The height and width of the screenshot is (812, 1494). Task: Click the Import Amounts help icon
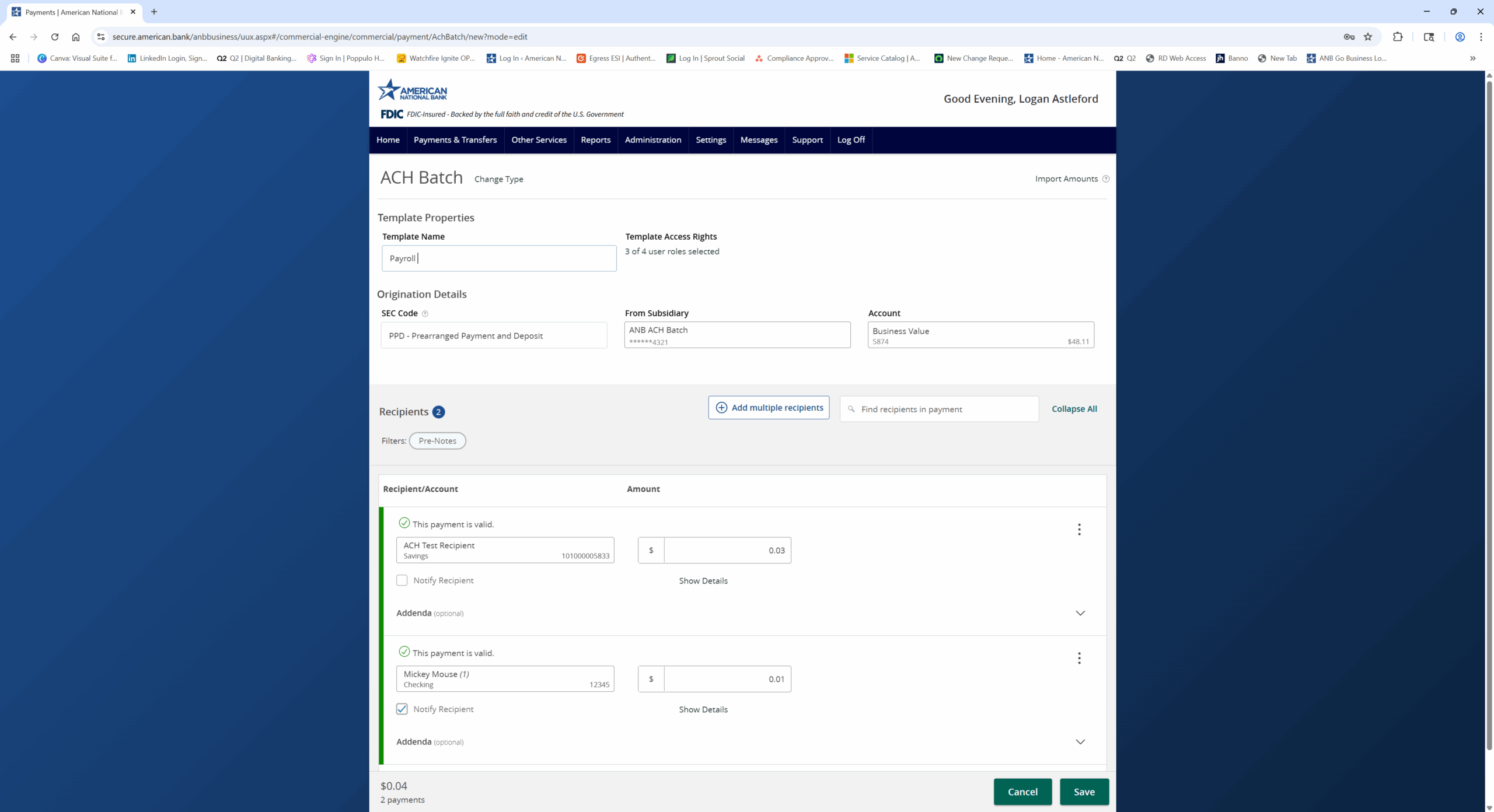(1106, 179)
